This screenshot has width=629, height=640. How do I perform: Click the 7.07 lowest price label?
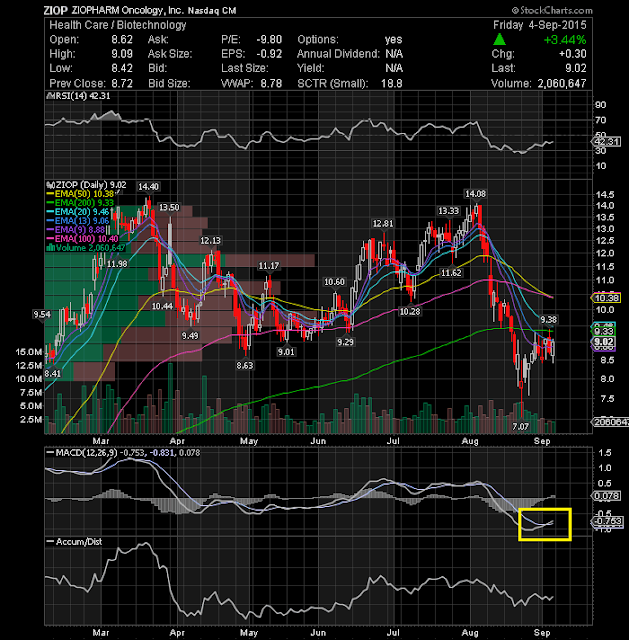[520, 427]
